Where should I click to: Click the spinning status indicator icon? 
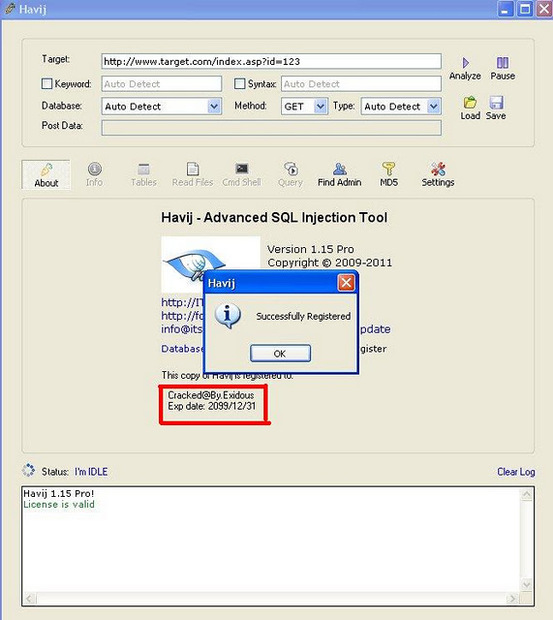(28, 471)
